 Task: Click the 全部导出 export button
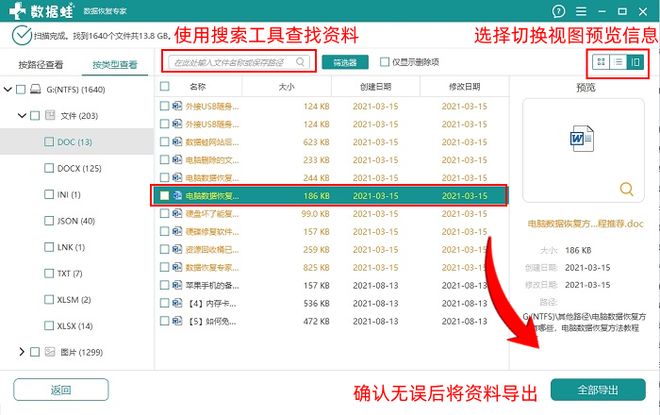pyautogui.click(x=598, y=390)
